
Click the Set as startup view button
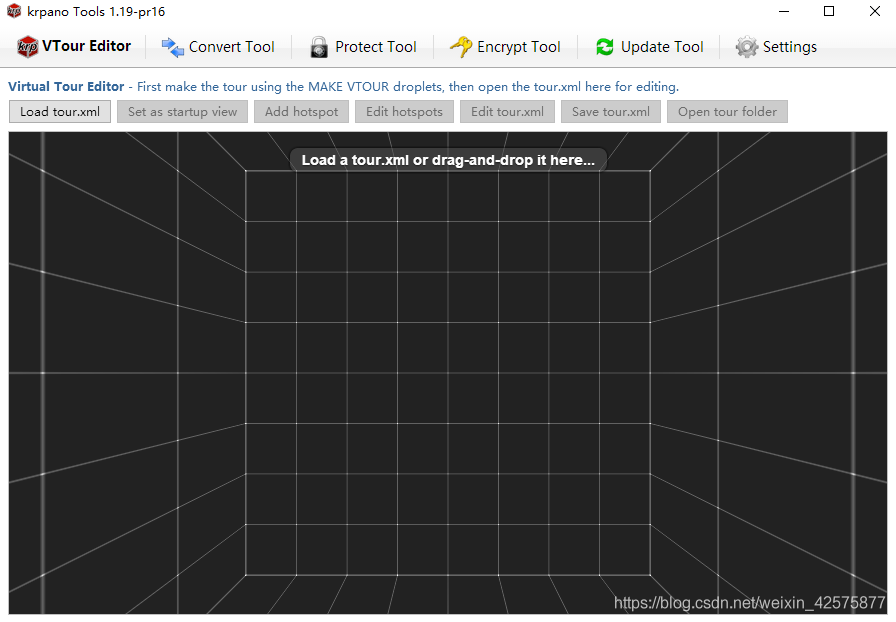tap(182, 111)
